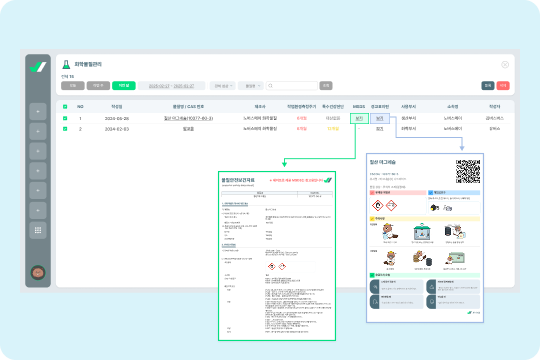Image resolution: width=540 pixels, height=360 pixels.
Task: Open the warning label view link in row 1
Action: pyautogui.click(x=380, y=118)
